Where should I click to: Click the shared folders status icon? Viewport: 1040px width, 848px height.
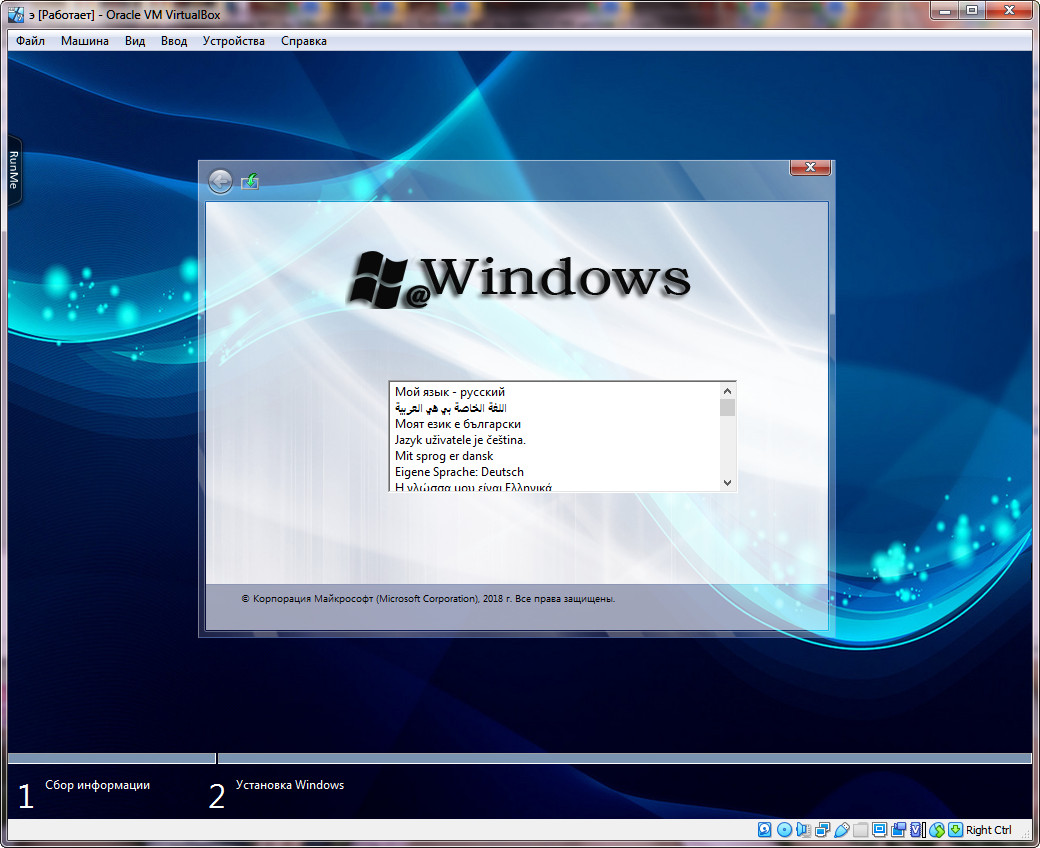point(860,829)
